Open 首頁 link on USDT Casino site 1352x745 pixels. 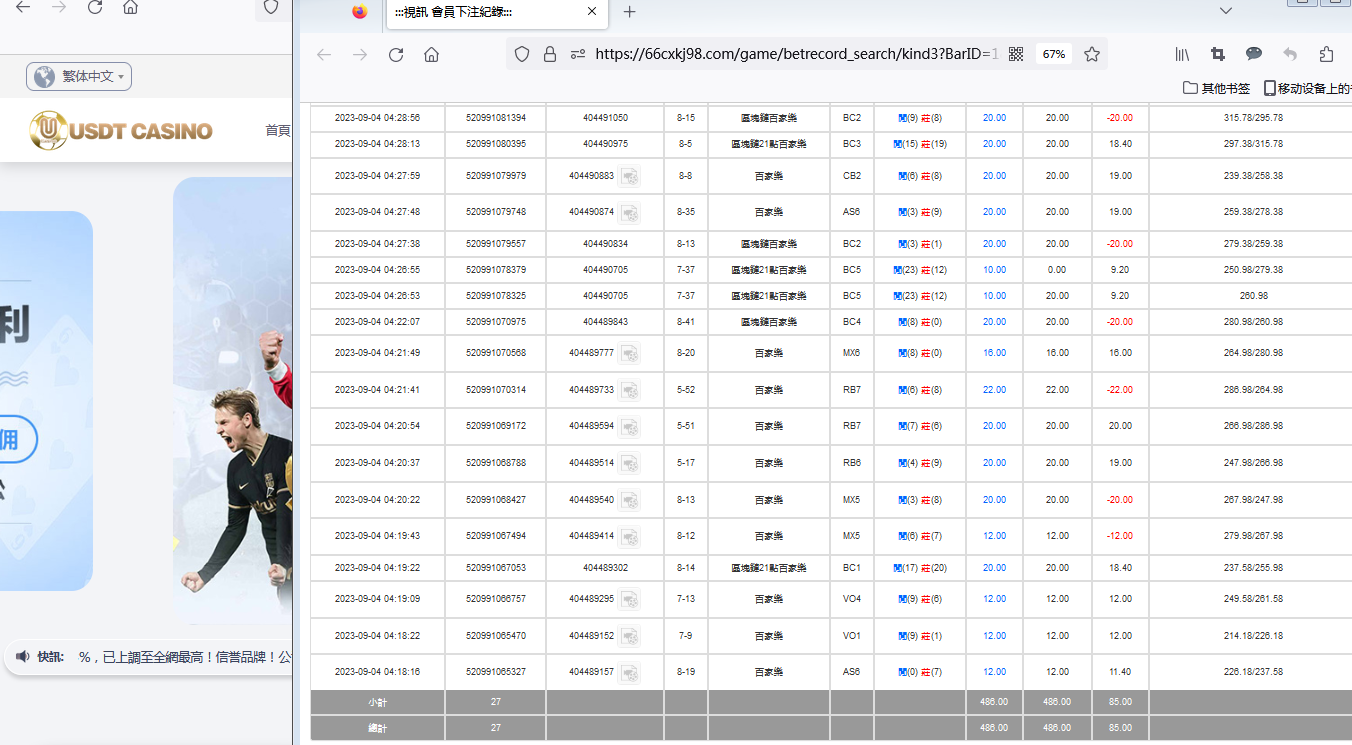point(277,130)
